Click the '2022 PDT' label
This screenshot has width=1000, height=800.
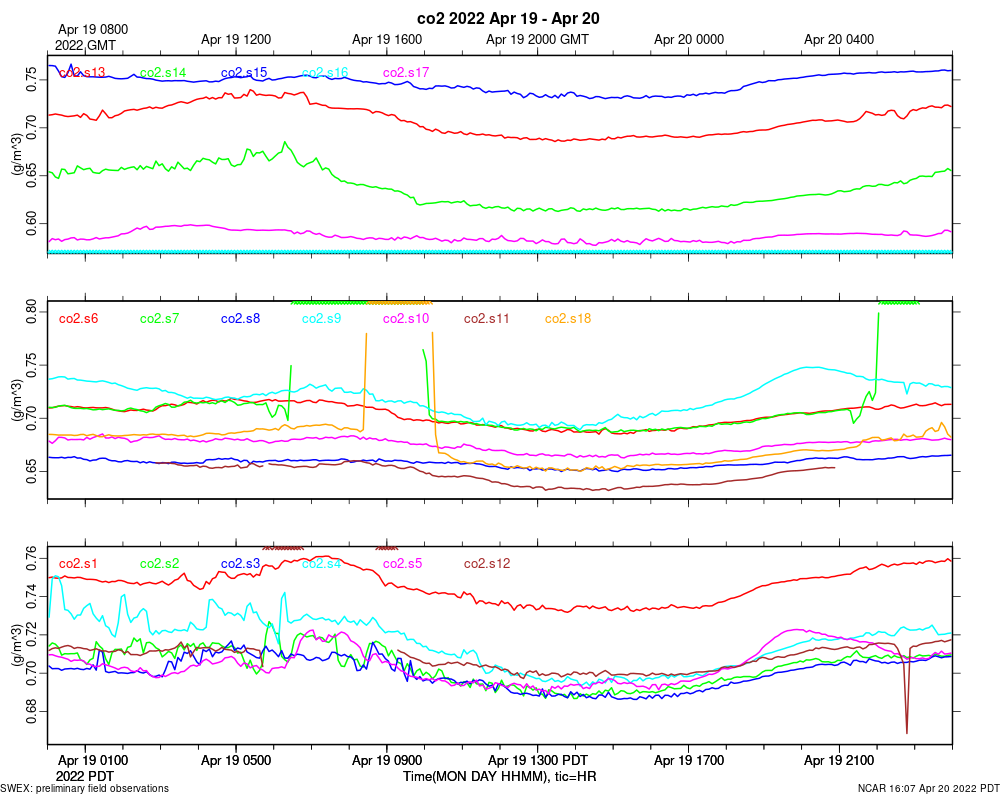[x=85, y=776]
